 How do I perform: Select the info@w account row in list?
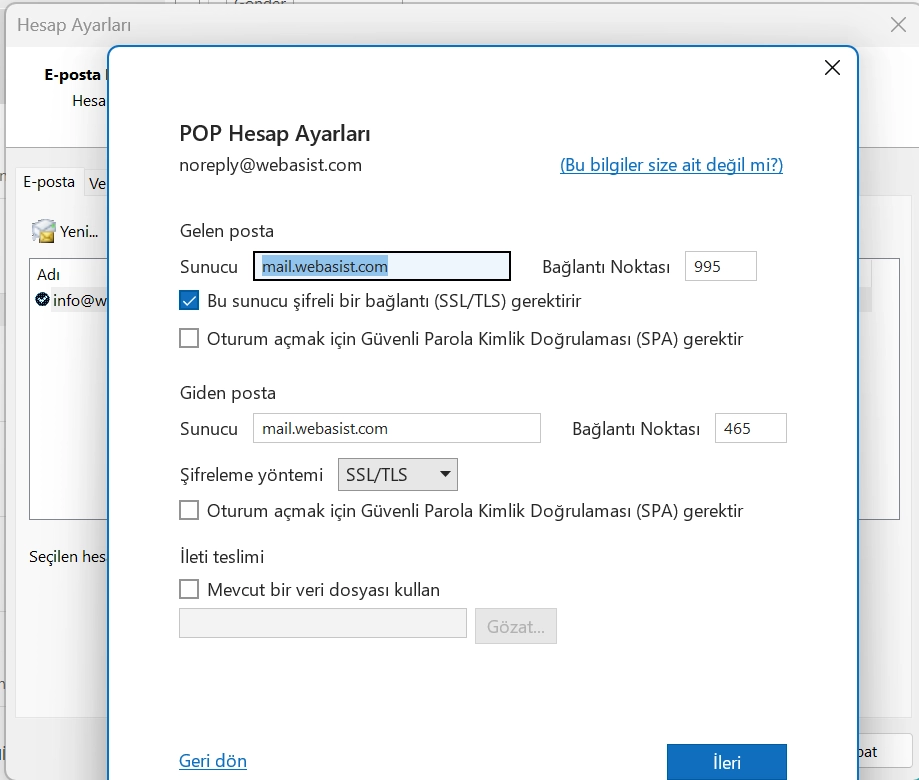tap(70, 300)
